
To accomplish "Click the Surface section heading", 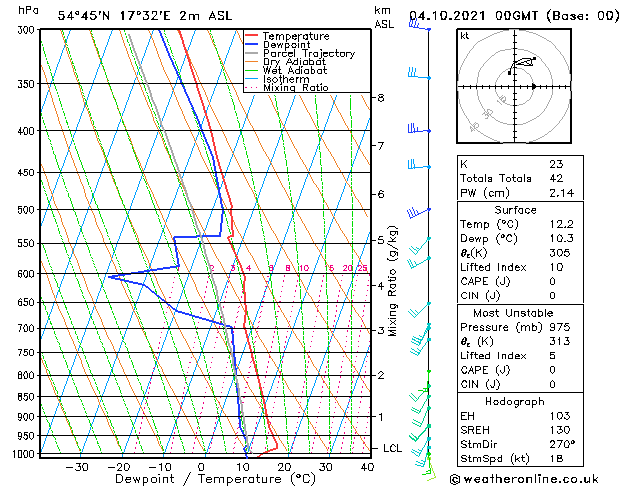I will click(x=514, y=211).
